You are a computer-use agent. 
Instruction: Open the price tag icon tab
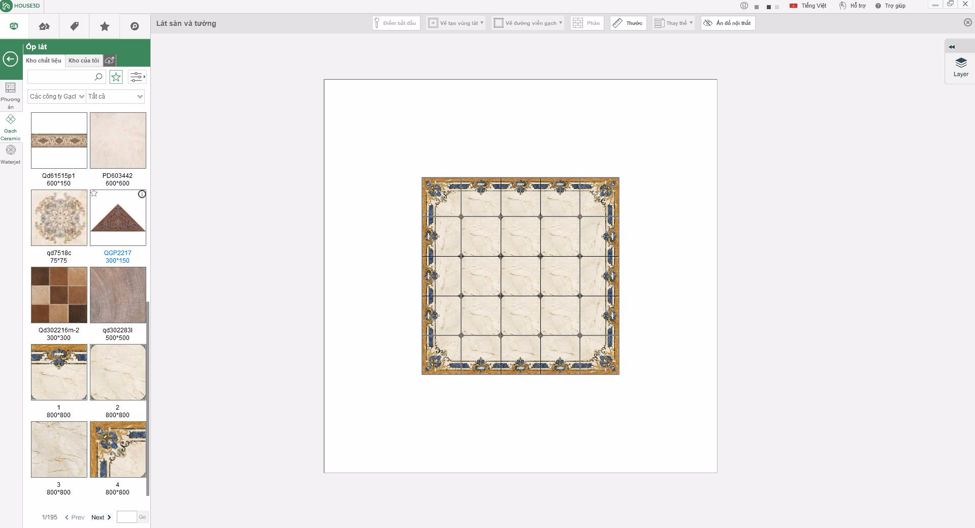point(75,26)
